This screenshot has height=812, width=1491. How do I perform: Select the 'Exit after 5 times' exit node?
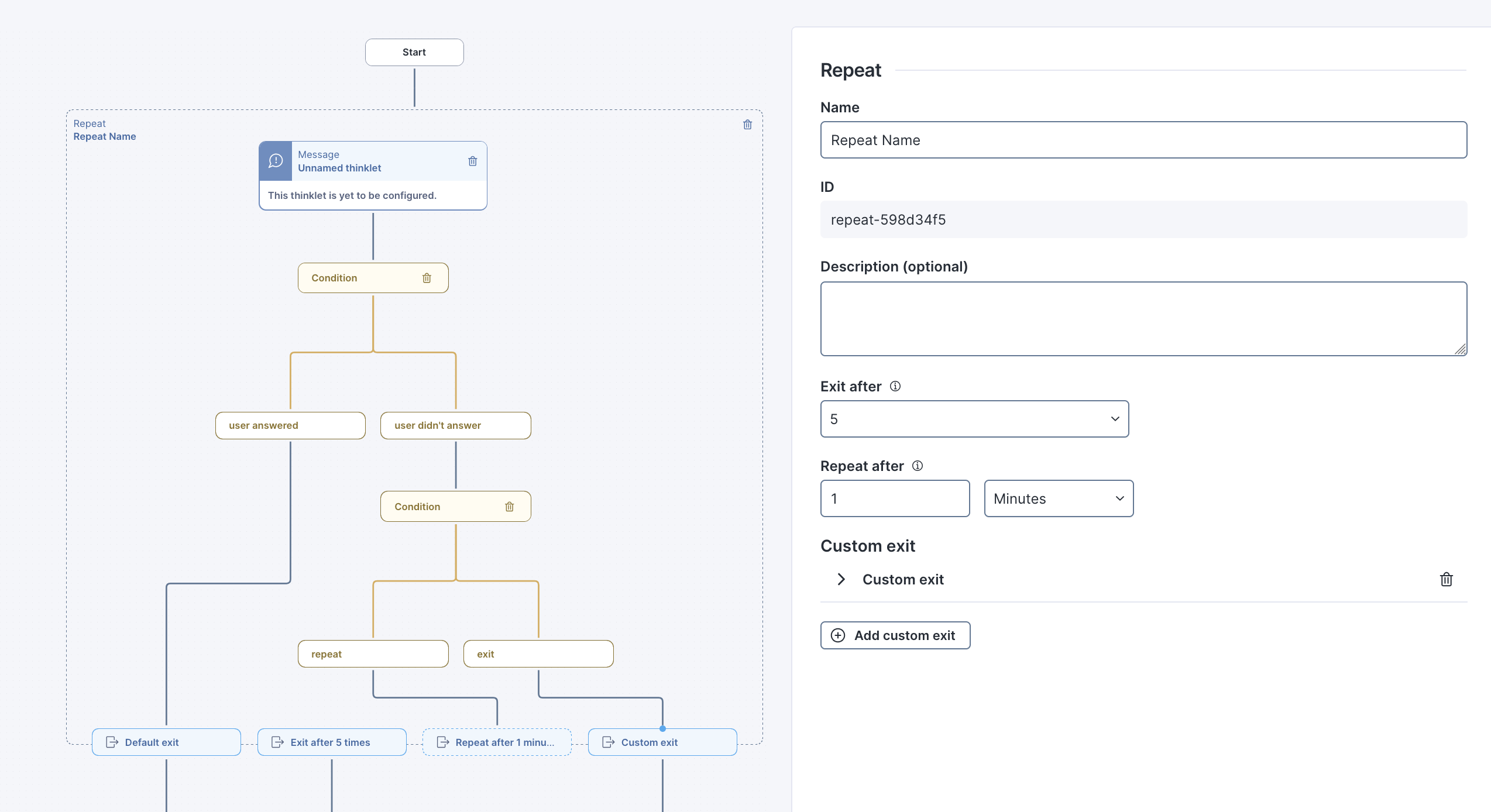tap(332, 742)
